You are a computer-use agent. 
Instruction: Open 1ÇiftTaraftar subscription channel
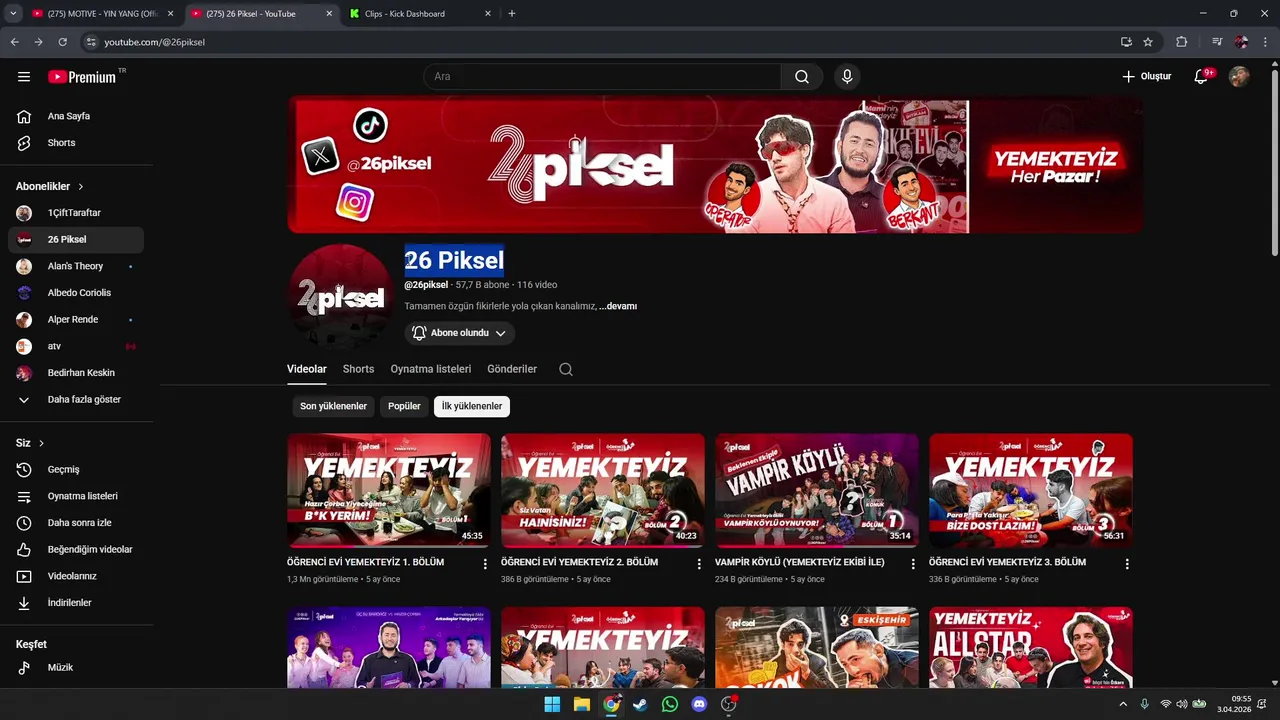coord(76,213)
